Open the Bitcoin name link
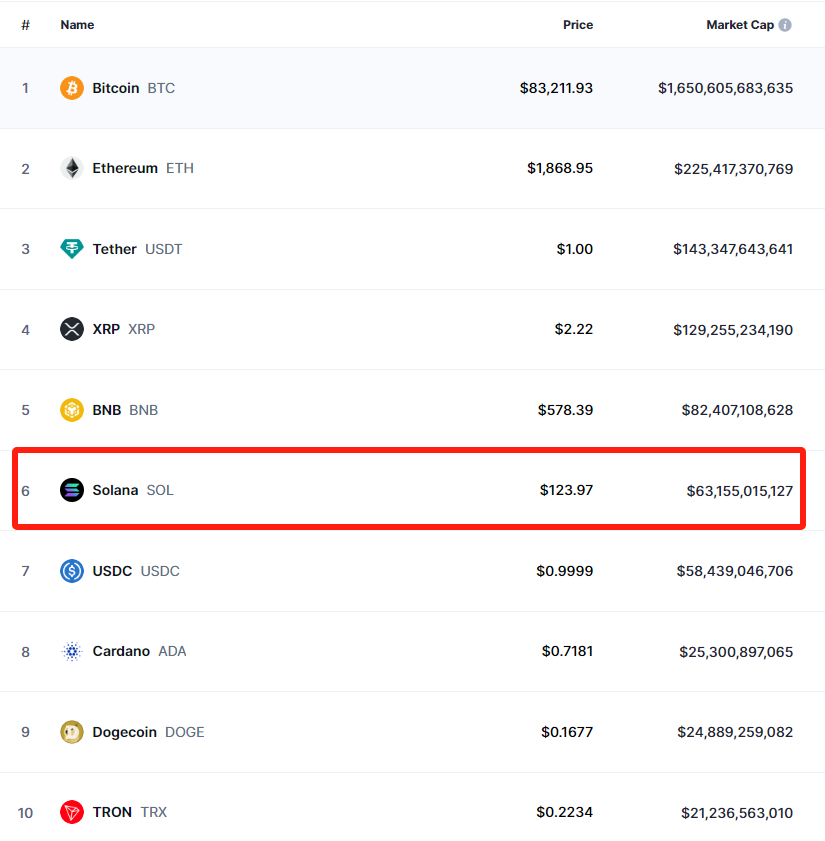 tap(116, 88)
